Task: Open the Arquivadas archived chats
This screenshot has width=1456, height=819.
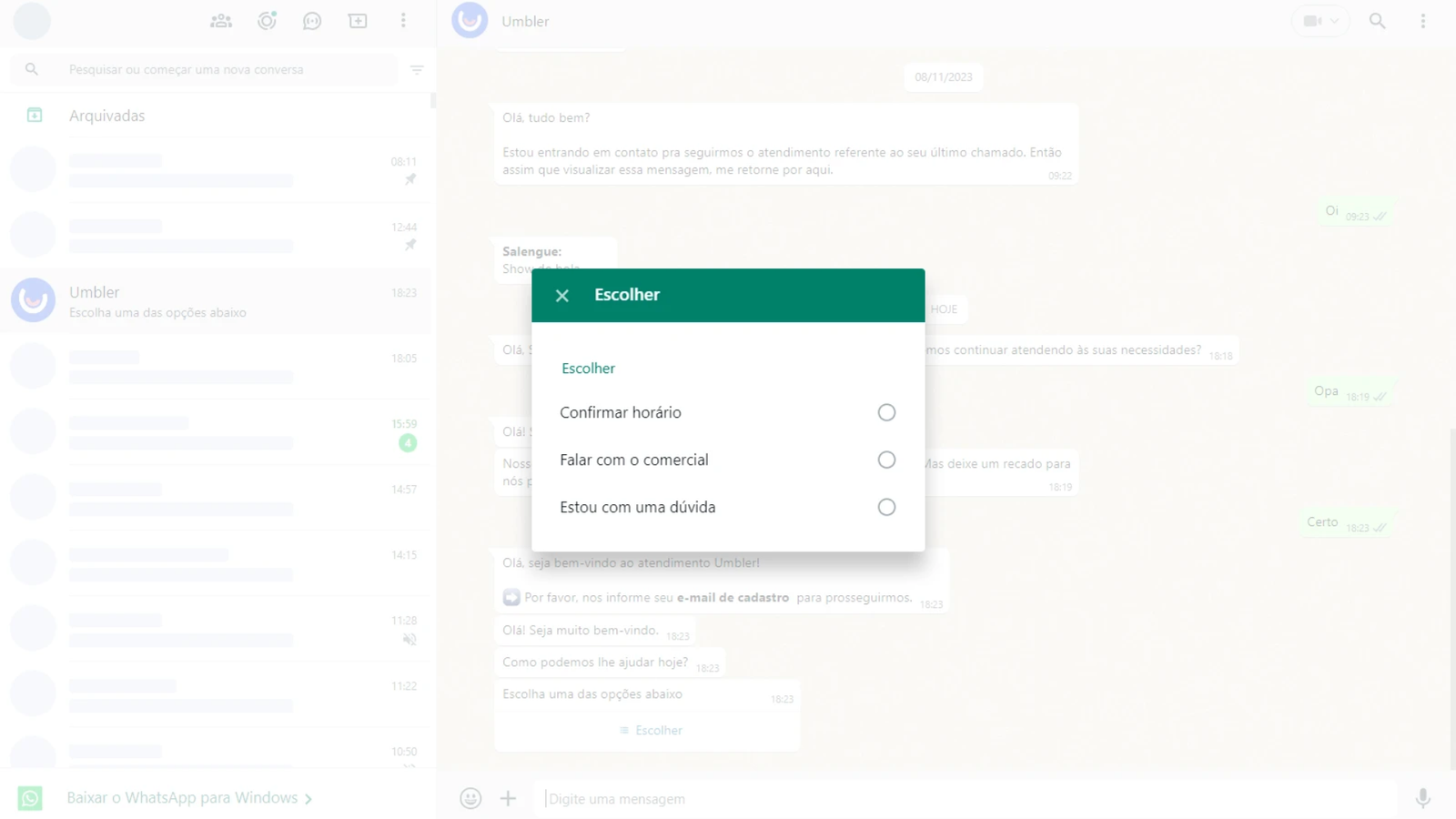Action: tap(106, 116)
